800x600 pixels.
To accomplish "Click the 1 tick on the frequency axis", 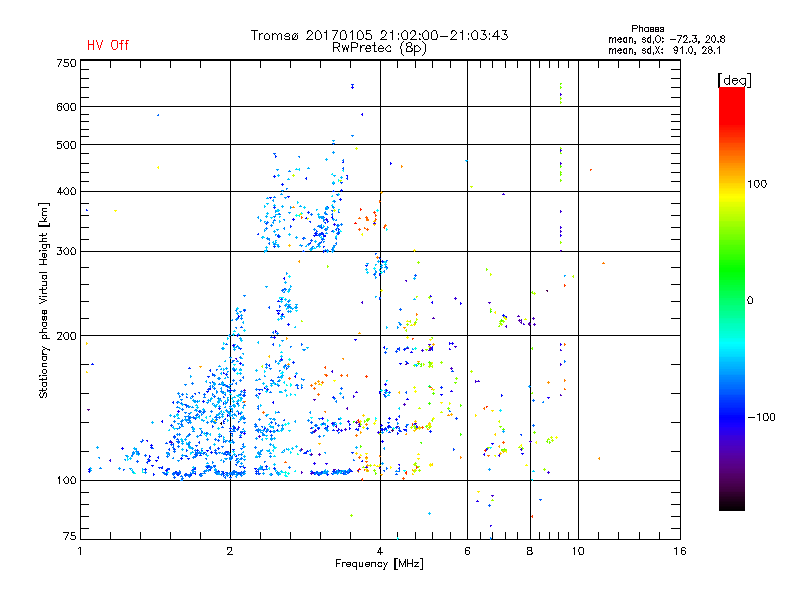I will (80, 552).
